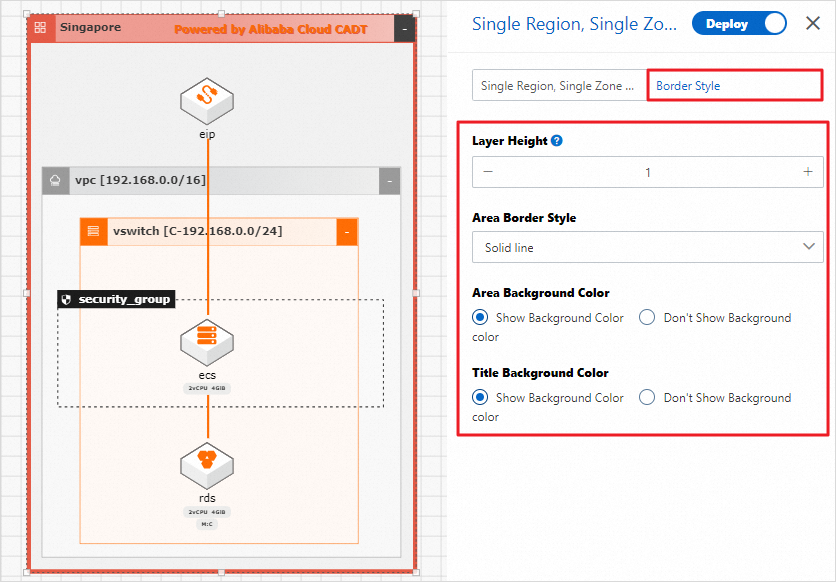Increase the Layer Height value

tap(808, 172)
